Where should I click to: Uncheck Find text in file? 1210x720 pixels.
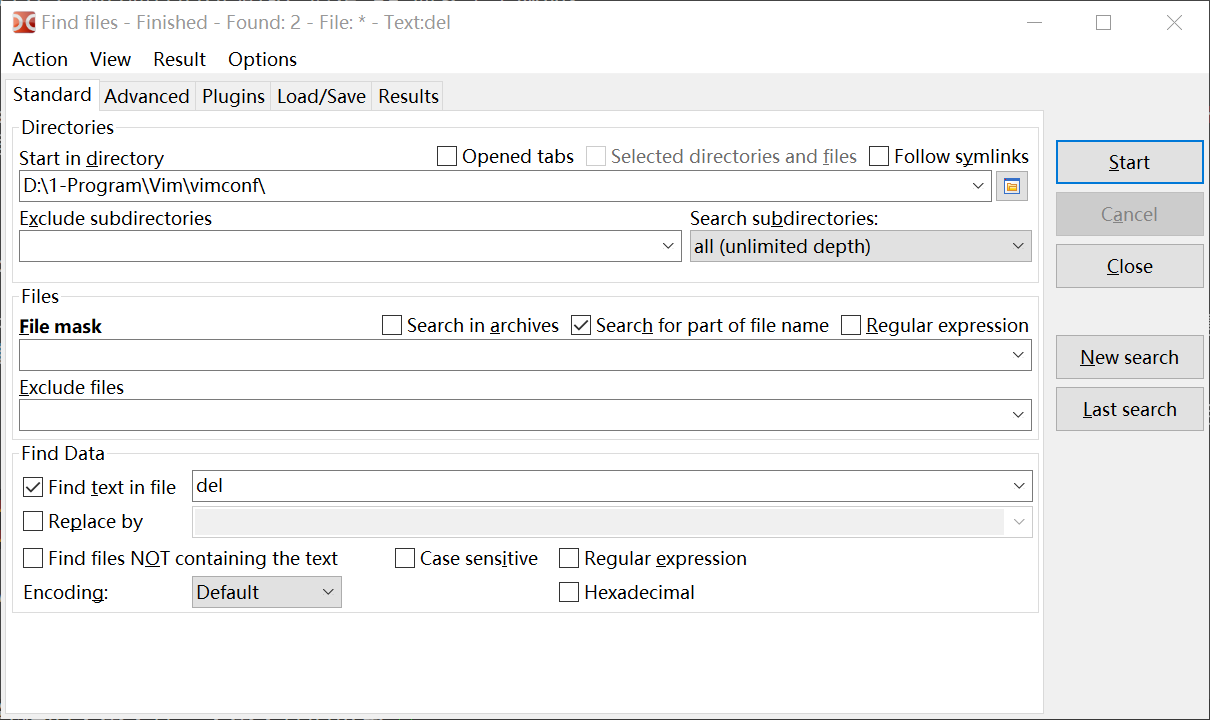(x=33, y=488)
